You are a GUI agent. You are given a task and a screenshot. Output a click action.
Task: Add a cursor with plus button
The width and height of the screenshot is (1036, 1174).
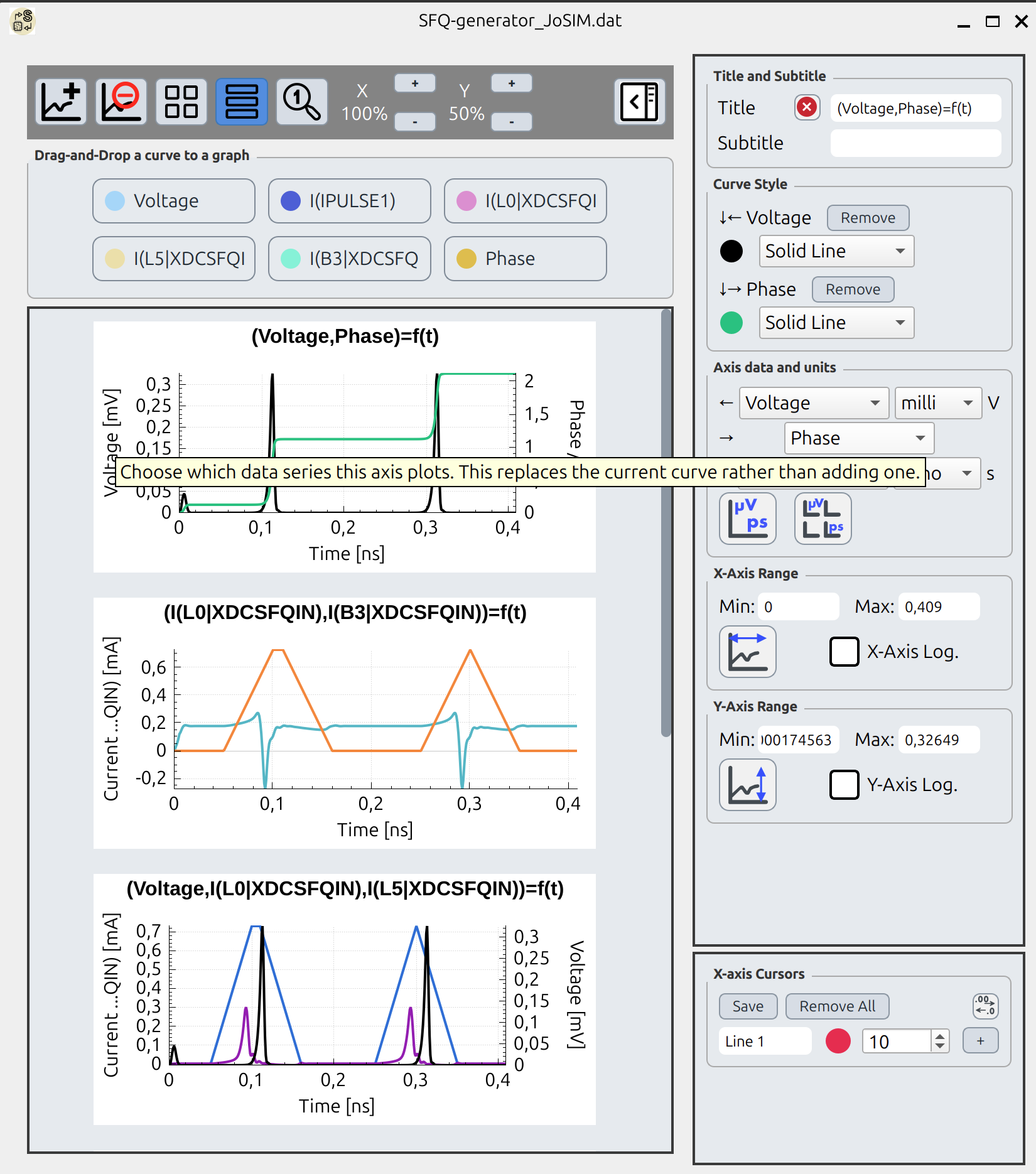980,1042
